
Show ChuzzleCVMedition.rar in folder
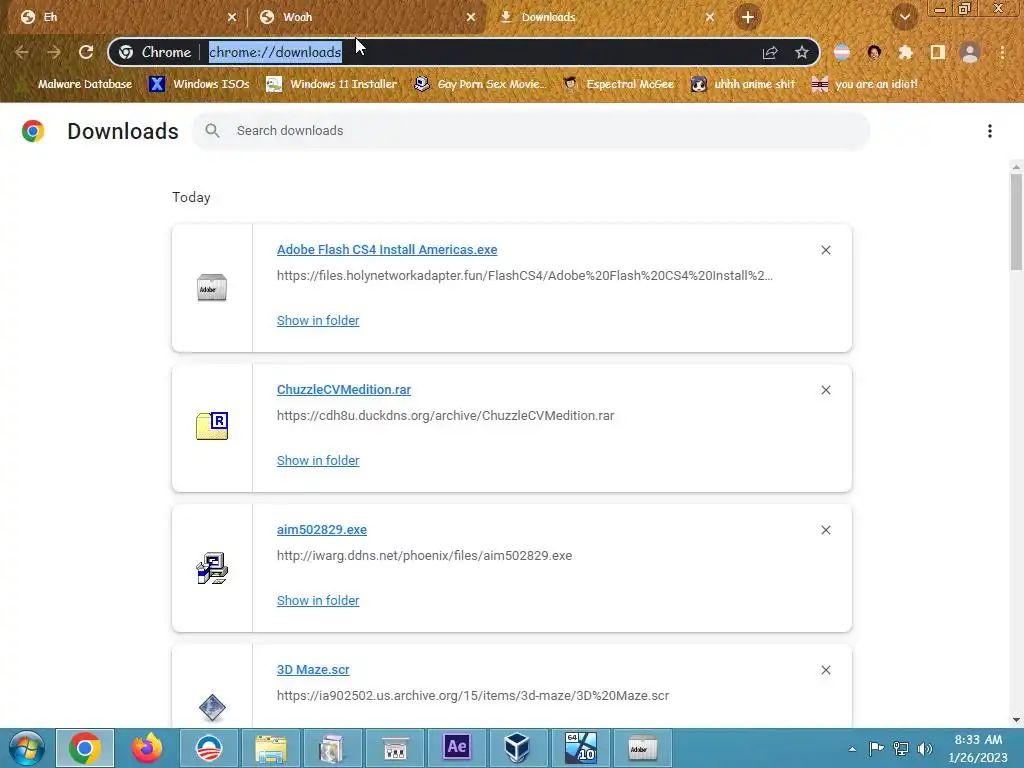[318, 460]
